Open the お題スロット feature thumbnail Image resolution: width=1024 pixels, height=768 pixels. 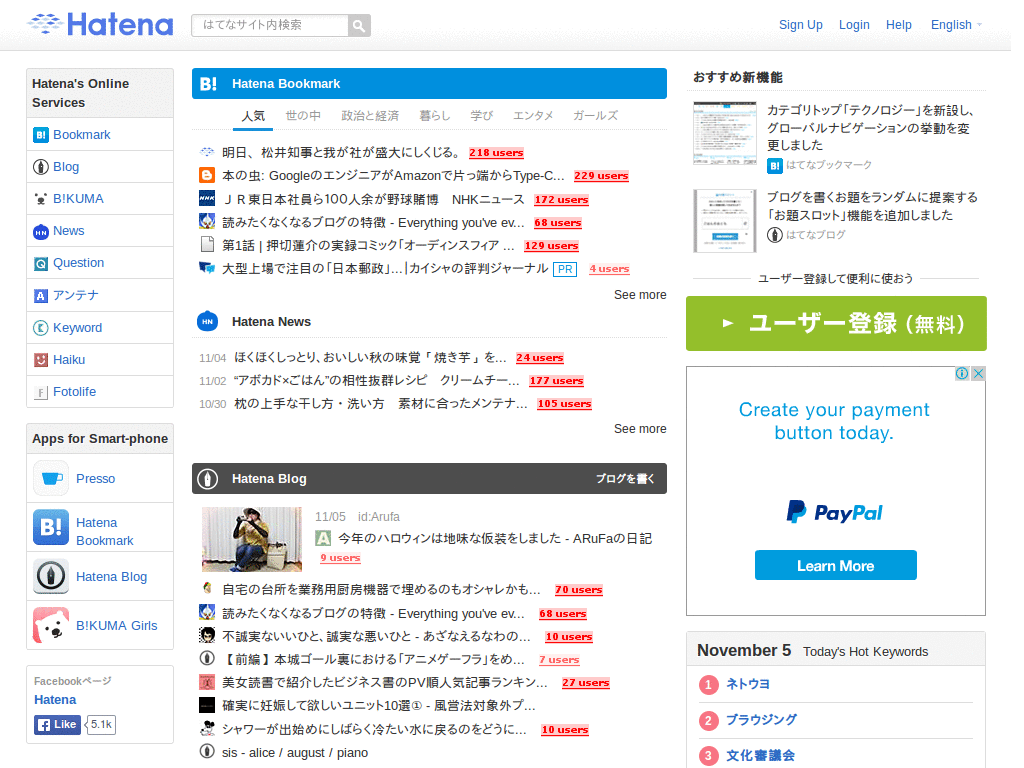(x=725, y=221)
